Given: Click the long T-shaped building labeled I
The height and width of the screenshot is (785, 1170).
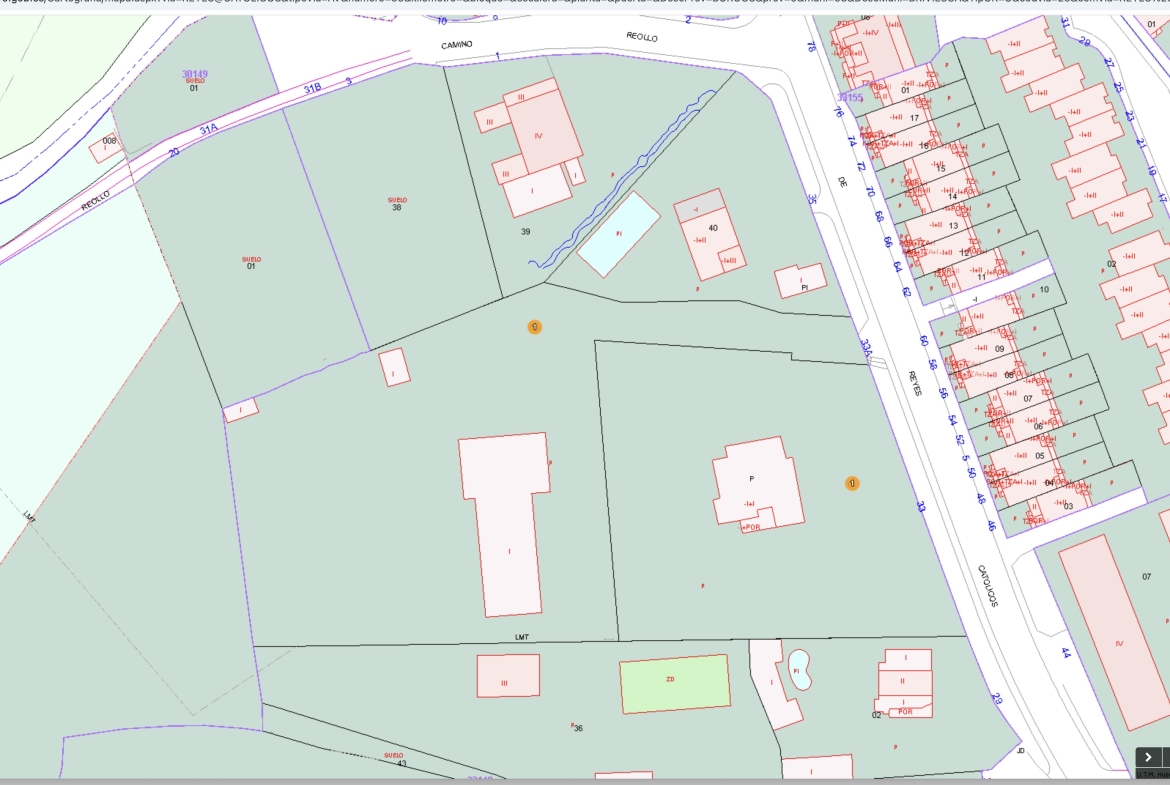Looking at the screenshot, I should click(506, 524).
